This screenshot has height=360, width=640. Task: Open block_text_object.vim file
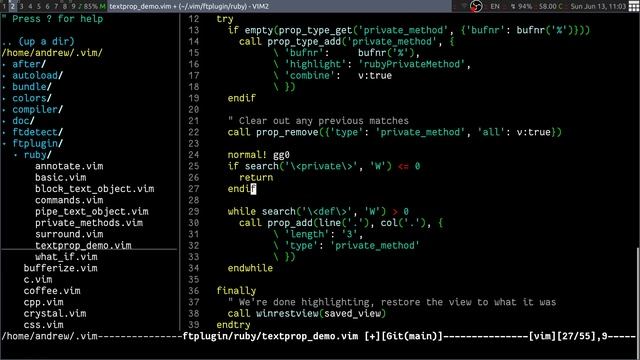(x=94, y=189)
